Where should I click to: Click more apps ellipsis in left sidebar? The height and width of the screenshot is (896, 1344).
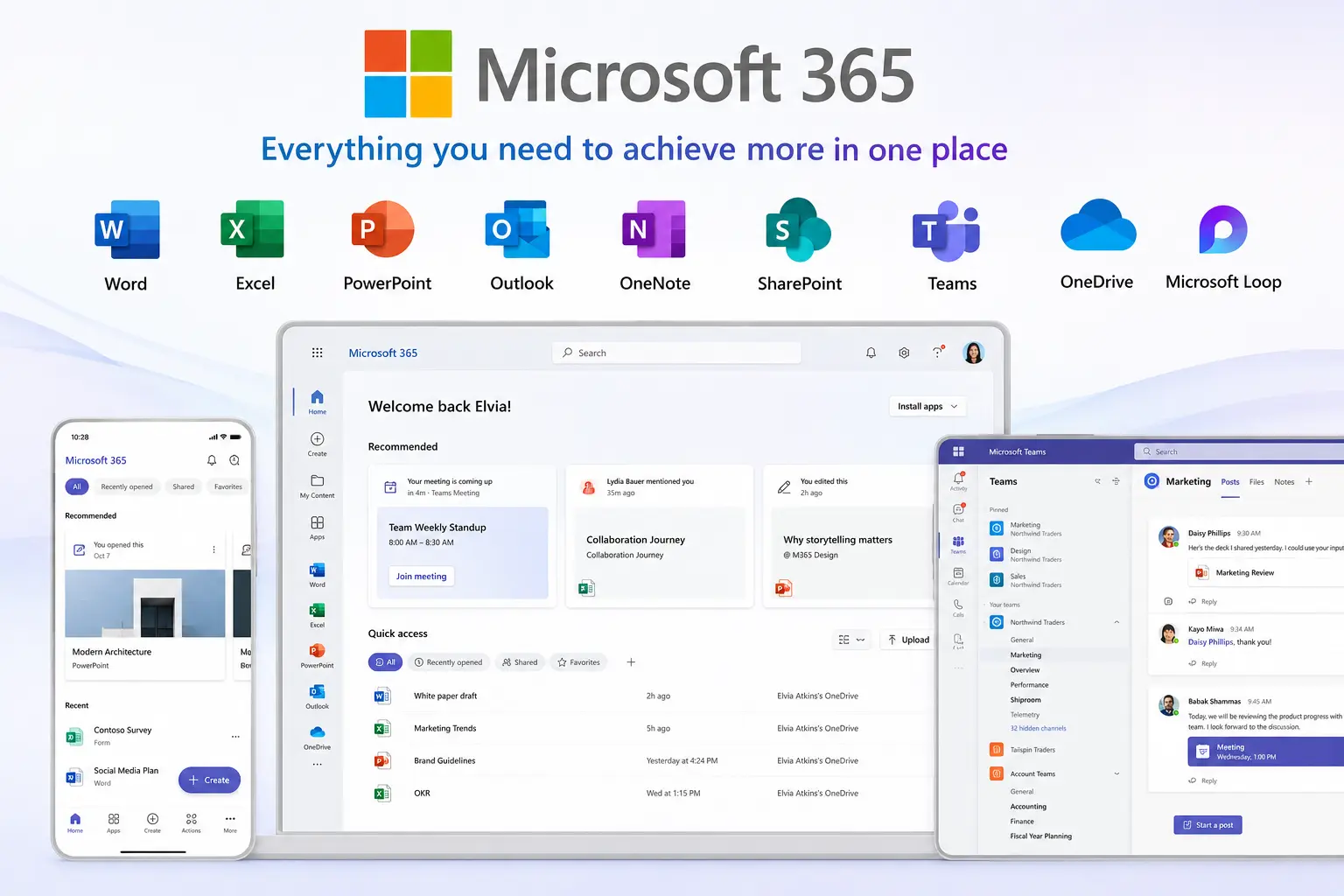(317, 765)
